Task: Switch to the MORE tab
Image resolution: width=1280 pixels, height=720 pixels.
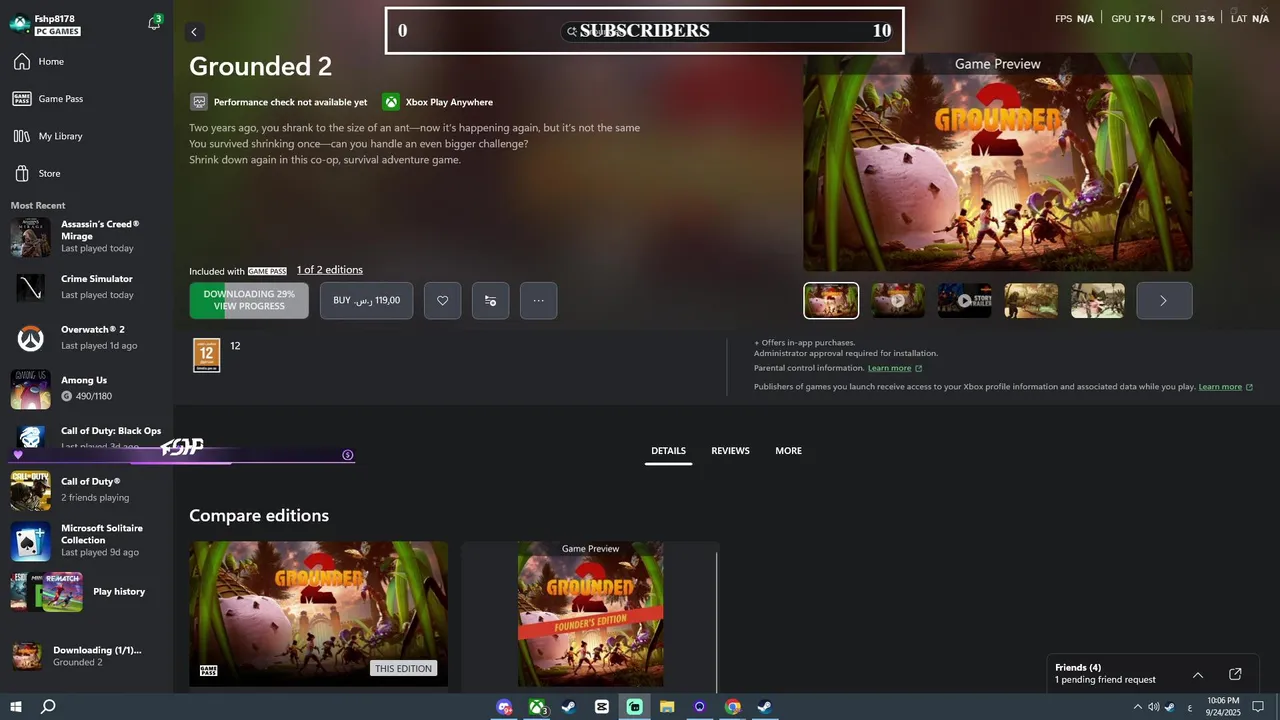Action: click(788, 451)
